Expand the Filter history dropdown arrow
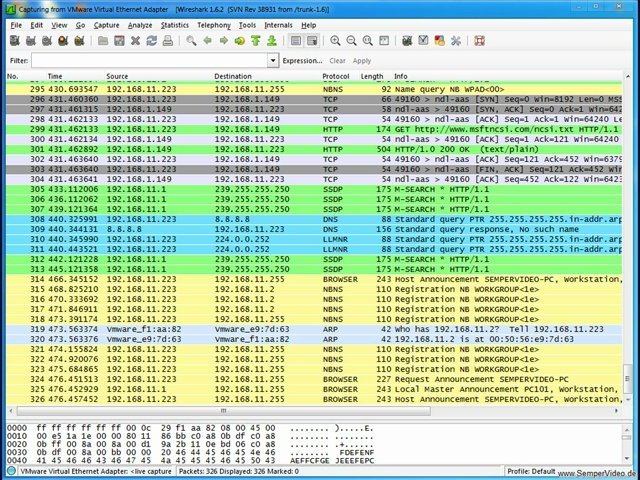The height and width of the screenshot is (480, 640). (x=273, y=61)
